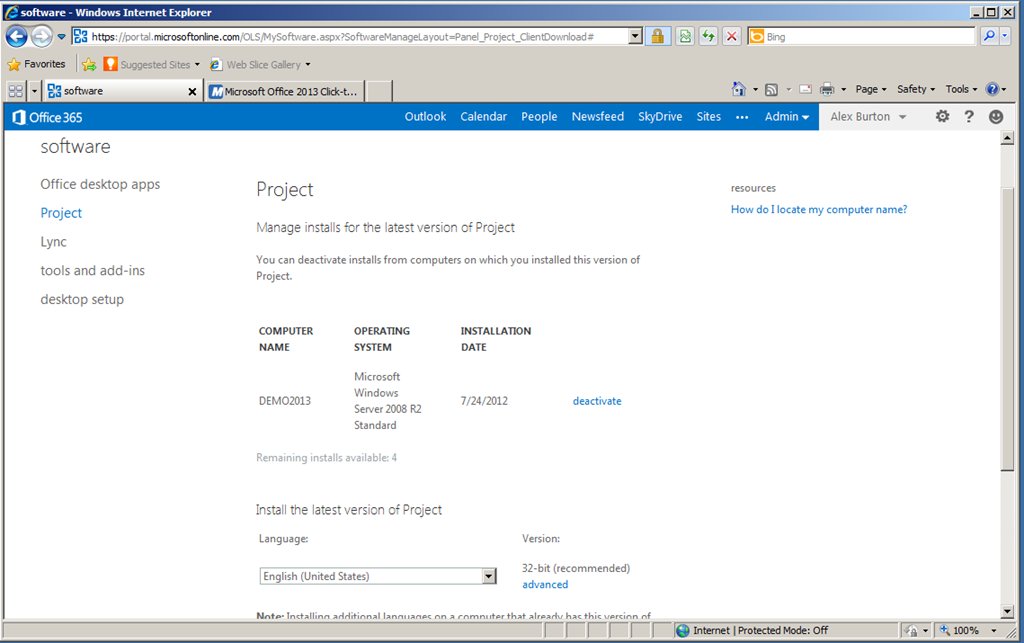Viewport: 1024px width, 643px height.
Task: Open the address bar URL dropdown arrow
Action: coord(635,37)
